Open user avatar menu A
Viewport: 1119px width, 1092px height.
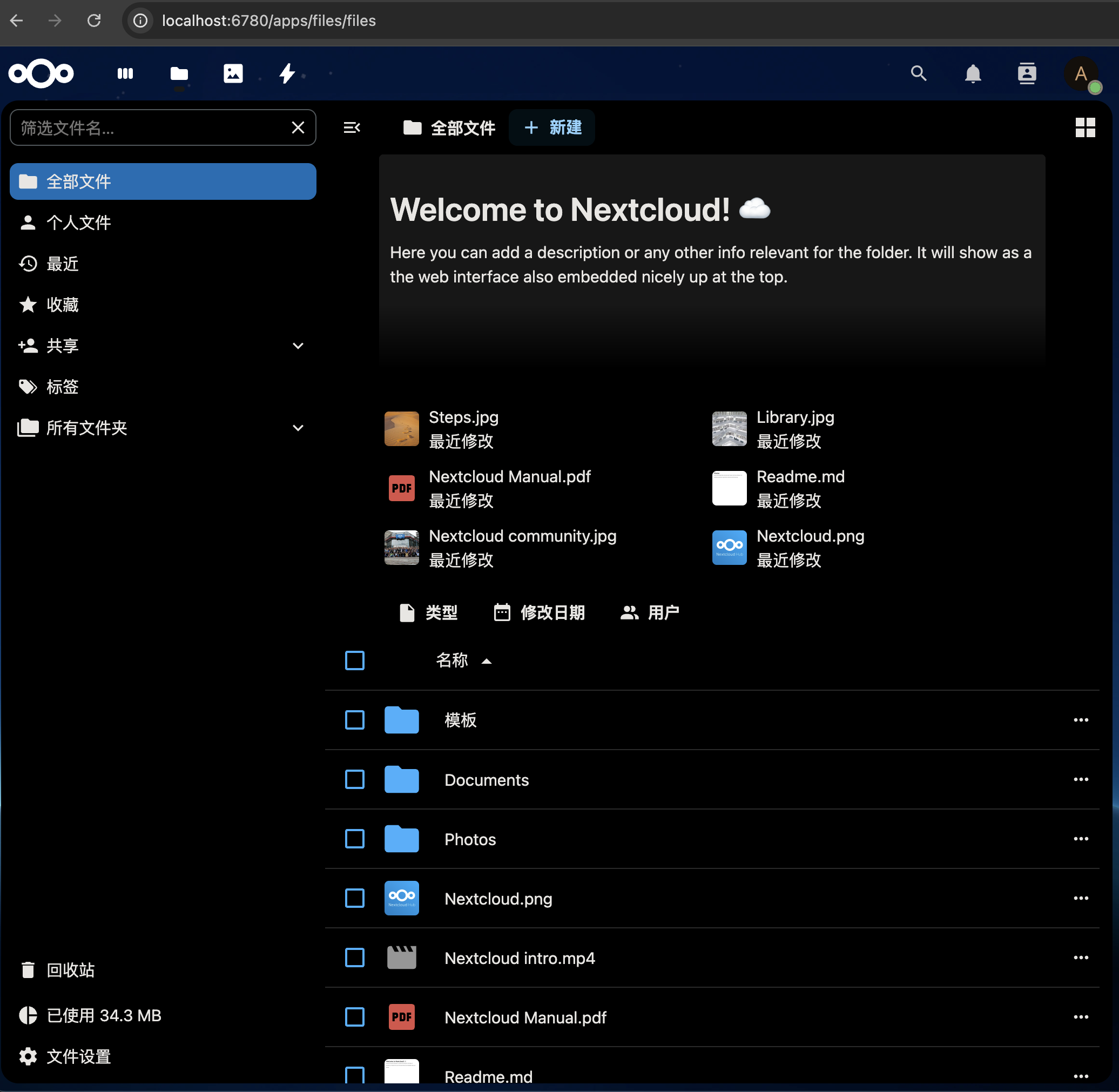(1081, 73)
